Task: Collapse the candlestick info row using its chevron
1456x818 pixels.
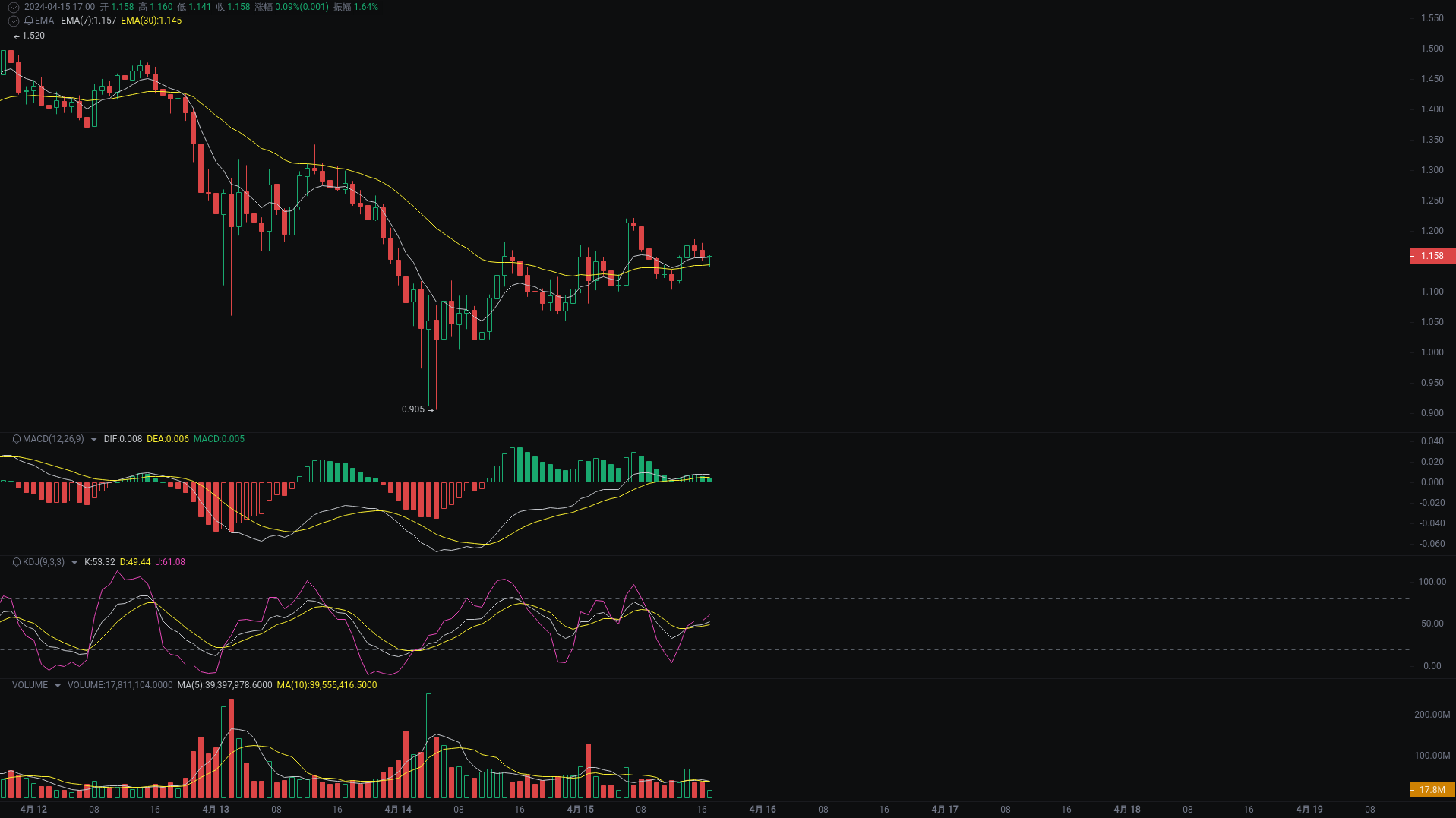Action: click(12, 6)
